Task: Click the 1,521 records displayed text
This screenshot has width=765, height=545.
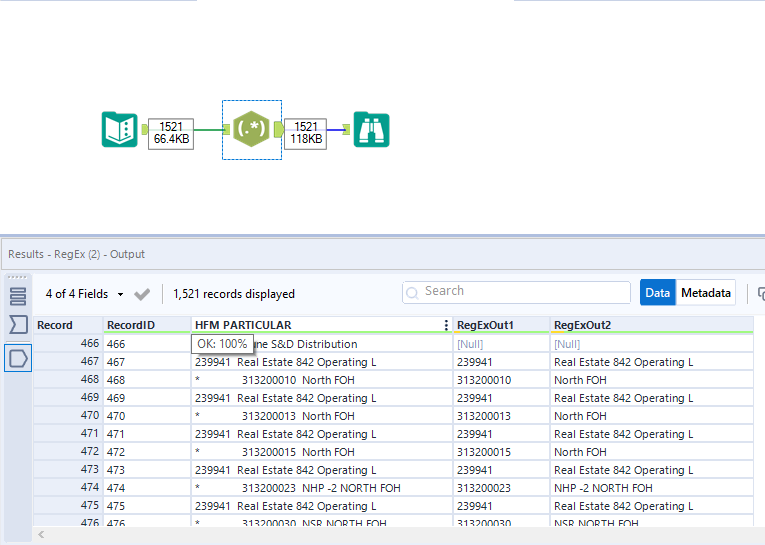Action: point(234,294)
